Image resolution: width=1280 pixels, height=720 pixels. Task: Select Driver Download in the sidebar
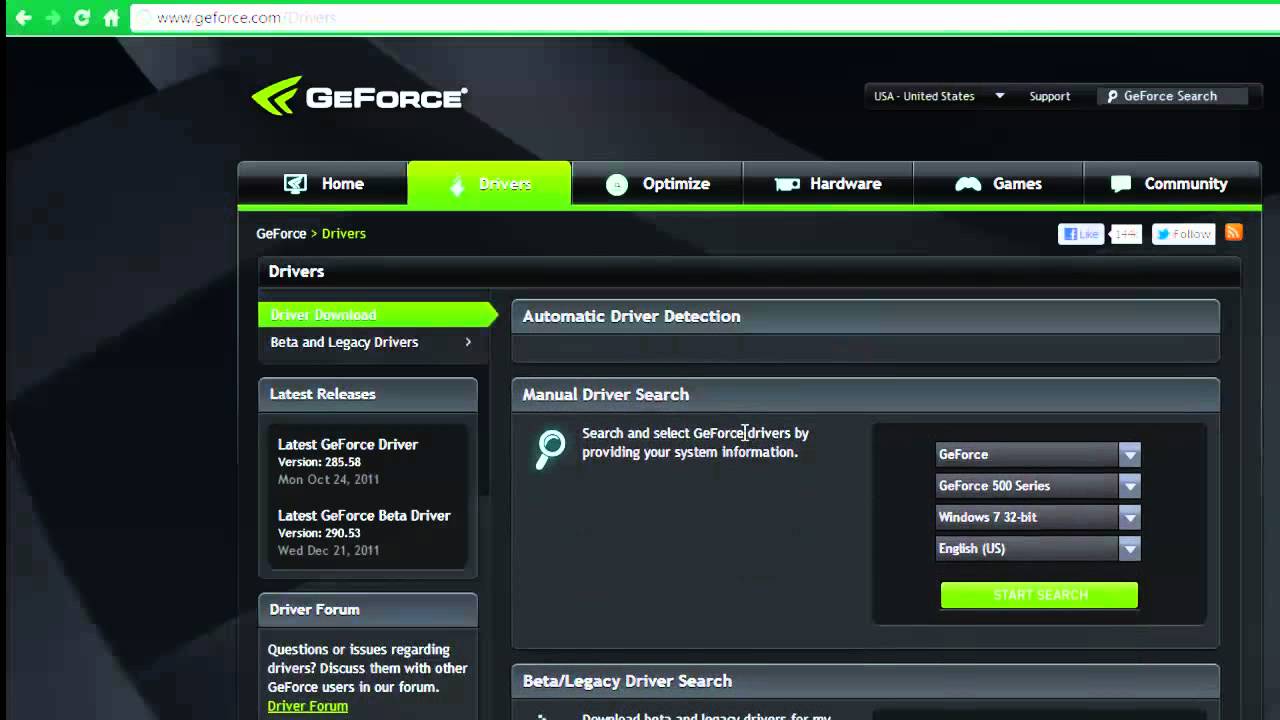tap(377, 315)
